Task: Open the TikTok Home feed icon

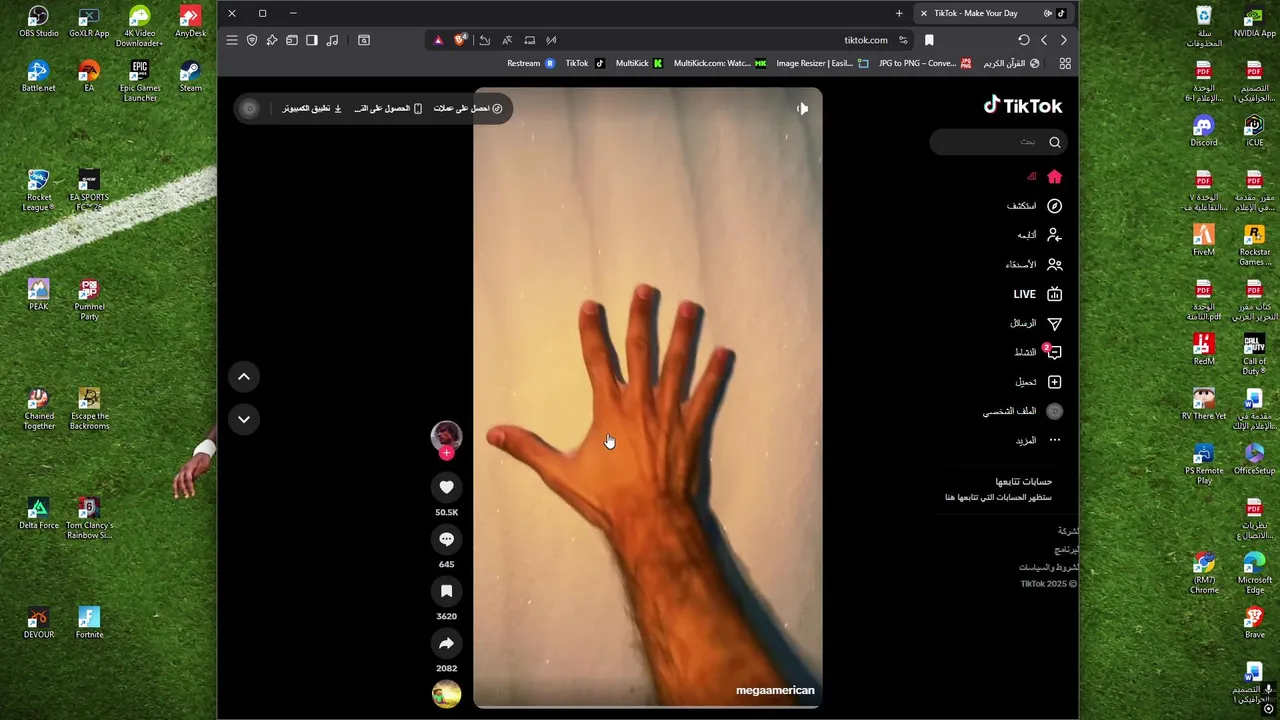Action: pos(1054,177)
